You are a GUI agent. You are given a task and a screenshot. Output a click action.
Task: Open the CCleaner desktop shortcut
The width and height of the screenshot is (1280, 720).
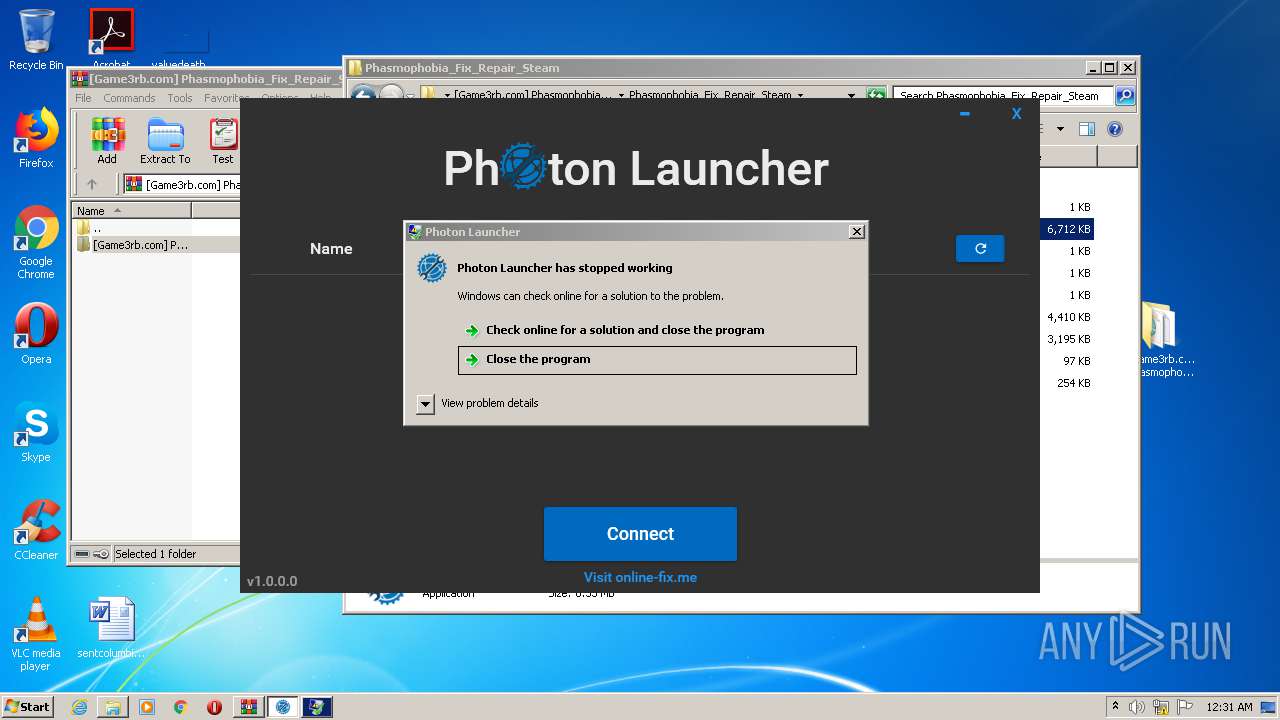[36, 530]
